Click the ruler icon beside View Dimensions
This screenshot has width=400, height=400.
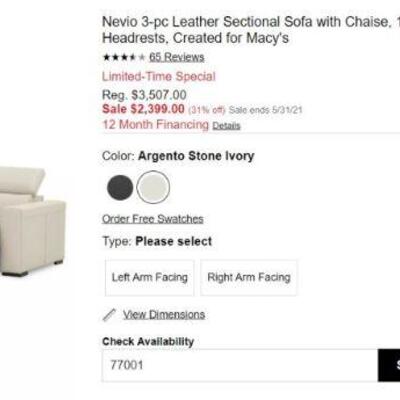[x=109, y=315]
